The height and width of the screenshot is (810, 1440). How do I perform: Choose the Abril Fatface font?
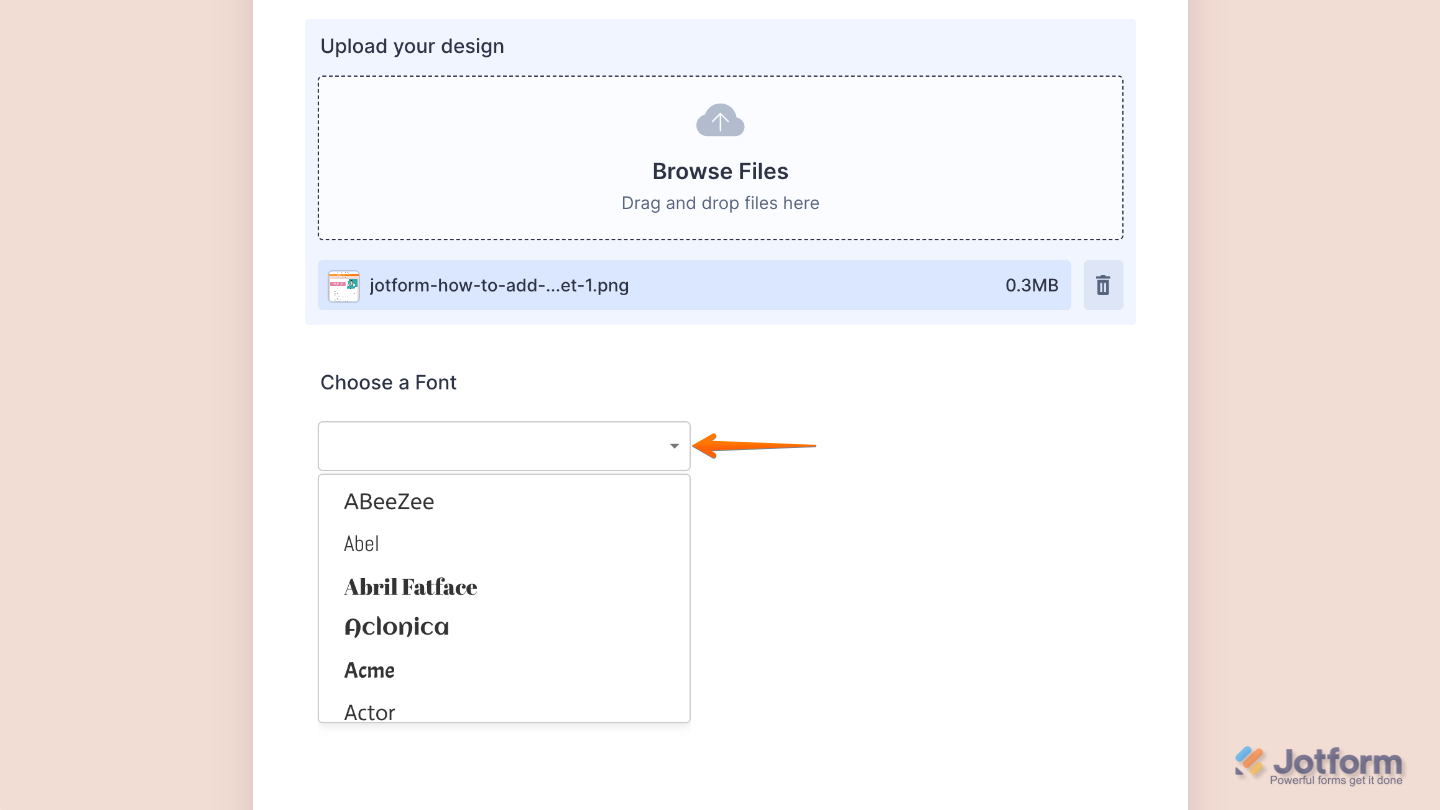click(410, 587)
